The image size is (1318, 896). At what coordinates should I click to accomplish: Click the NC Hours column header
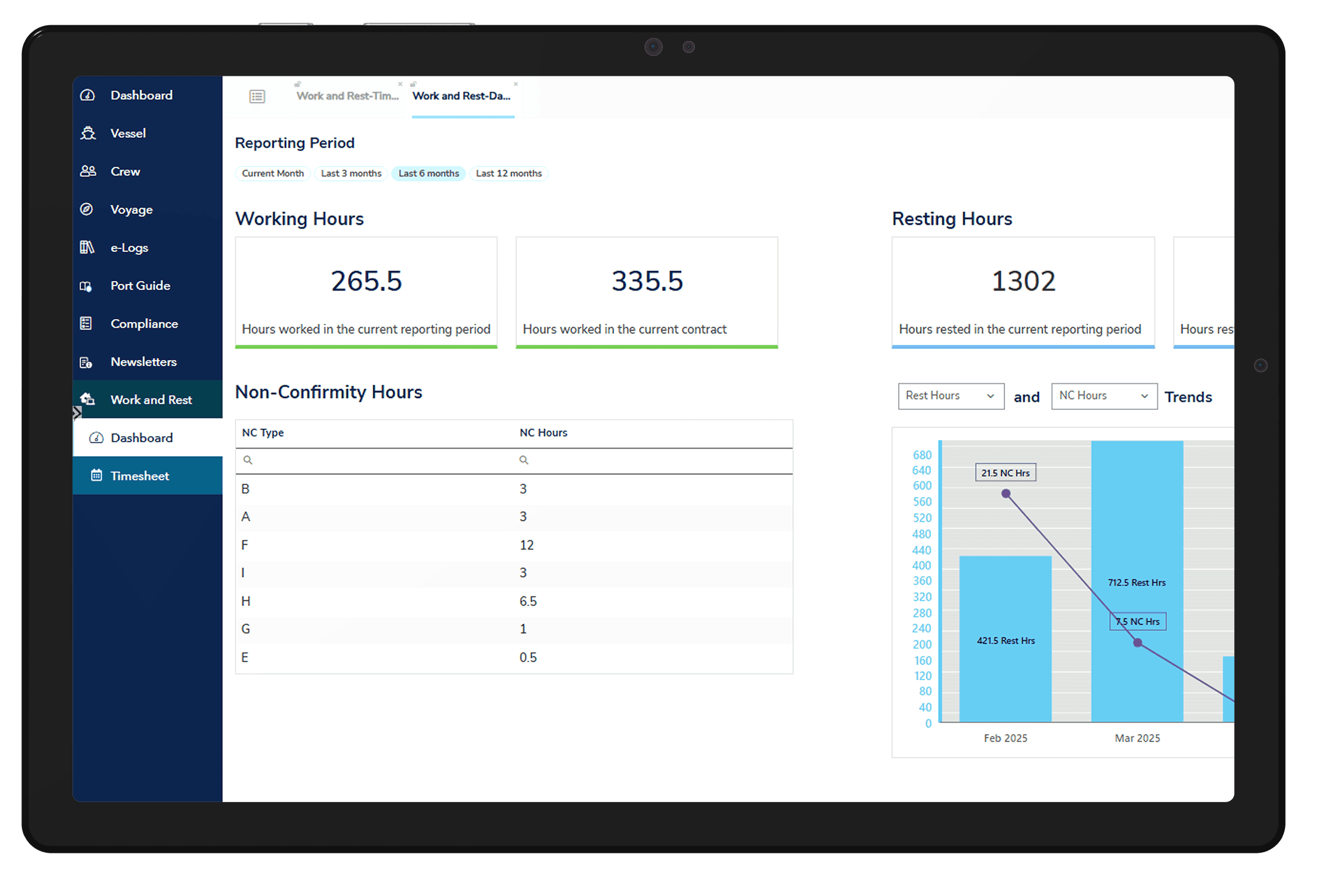(543, 433)
